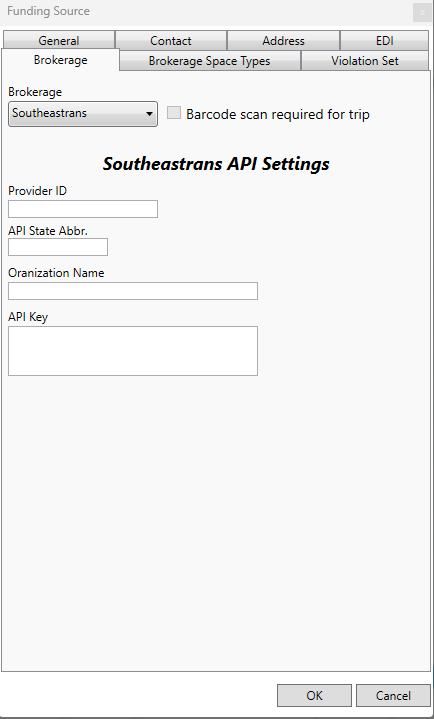Enable the barcode scan required checkbox
The width and height of the screenshot is (434, 719).
tap(174, 113)
